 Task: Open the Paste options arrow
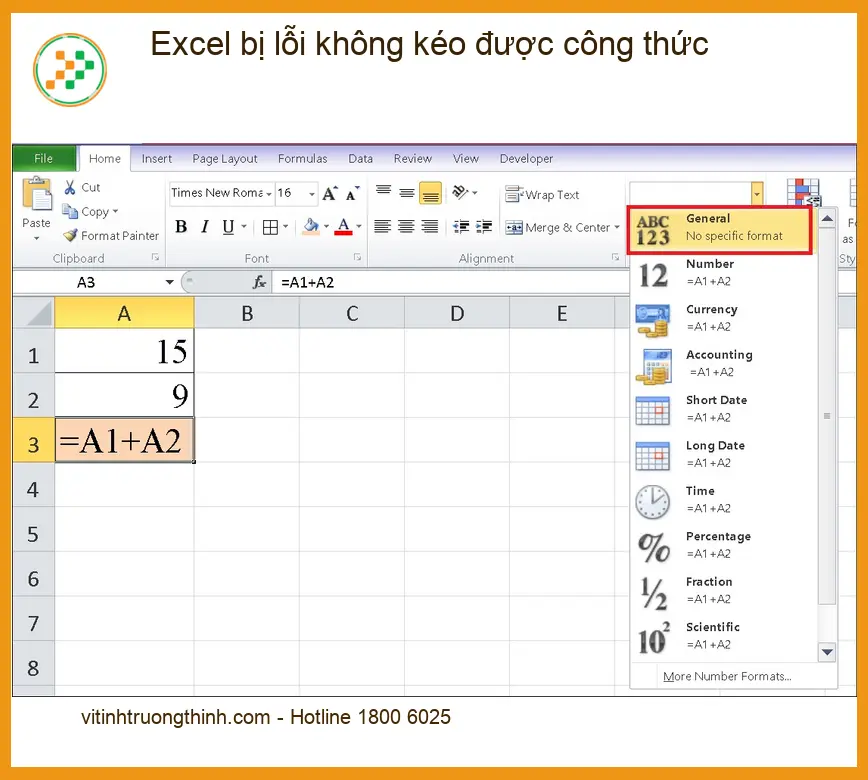pos(37,239)
